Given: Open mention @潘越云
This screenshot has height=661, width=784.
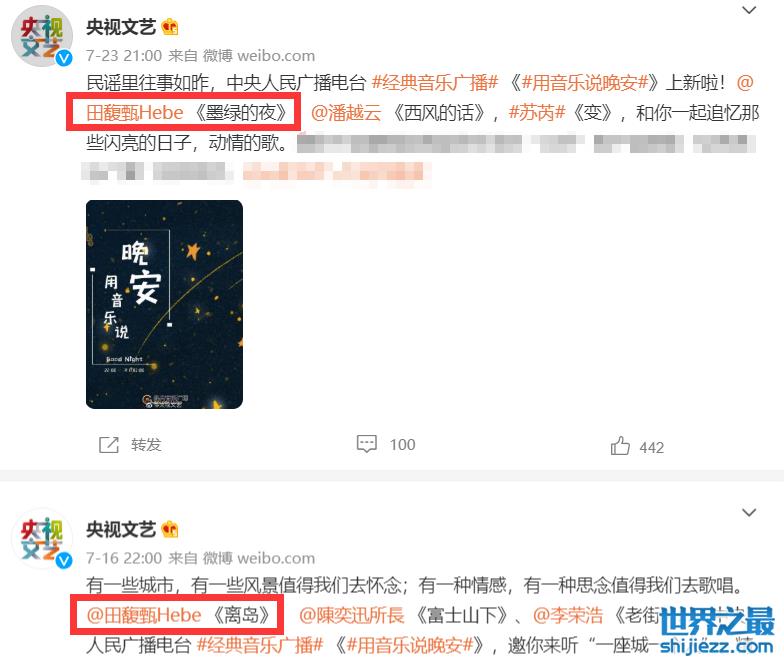Looking at the screenshot, I should 346,112.
